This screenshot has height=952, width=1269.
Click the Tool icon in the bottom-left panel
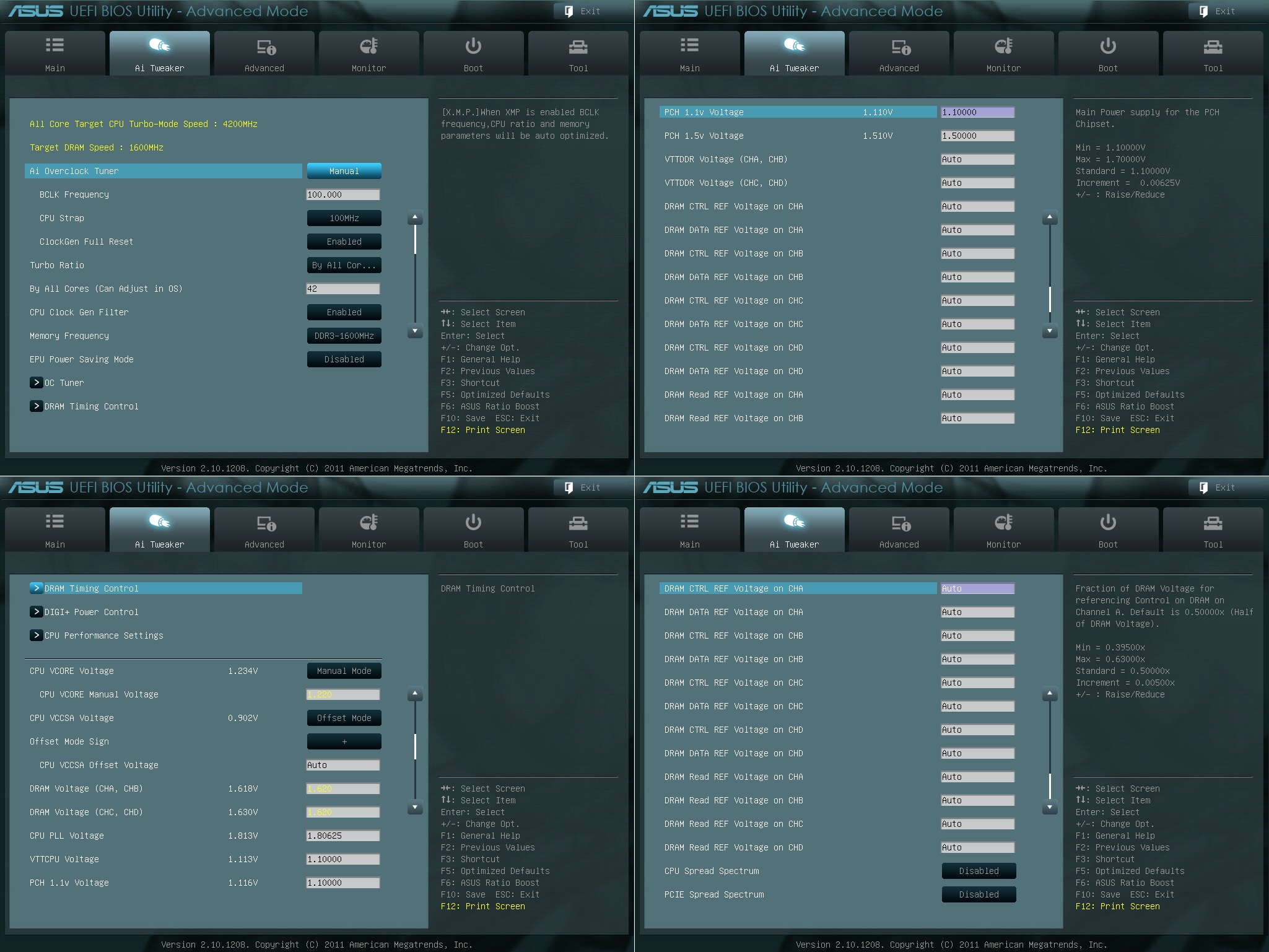(x=578, y=523)
